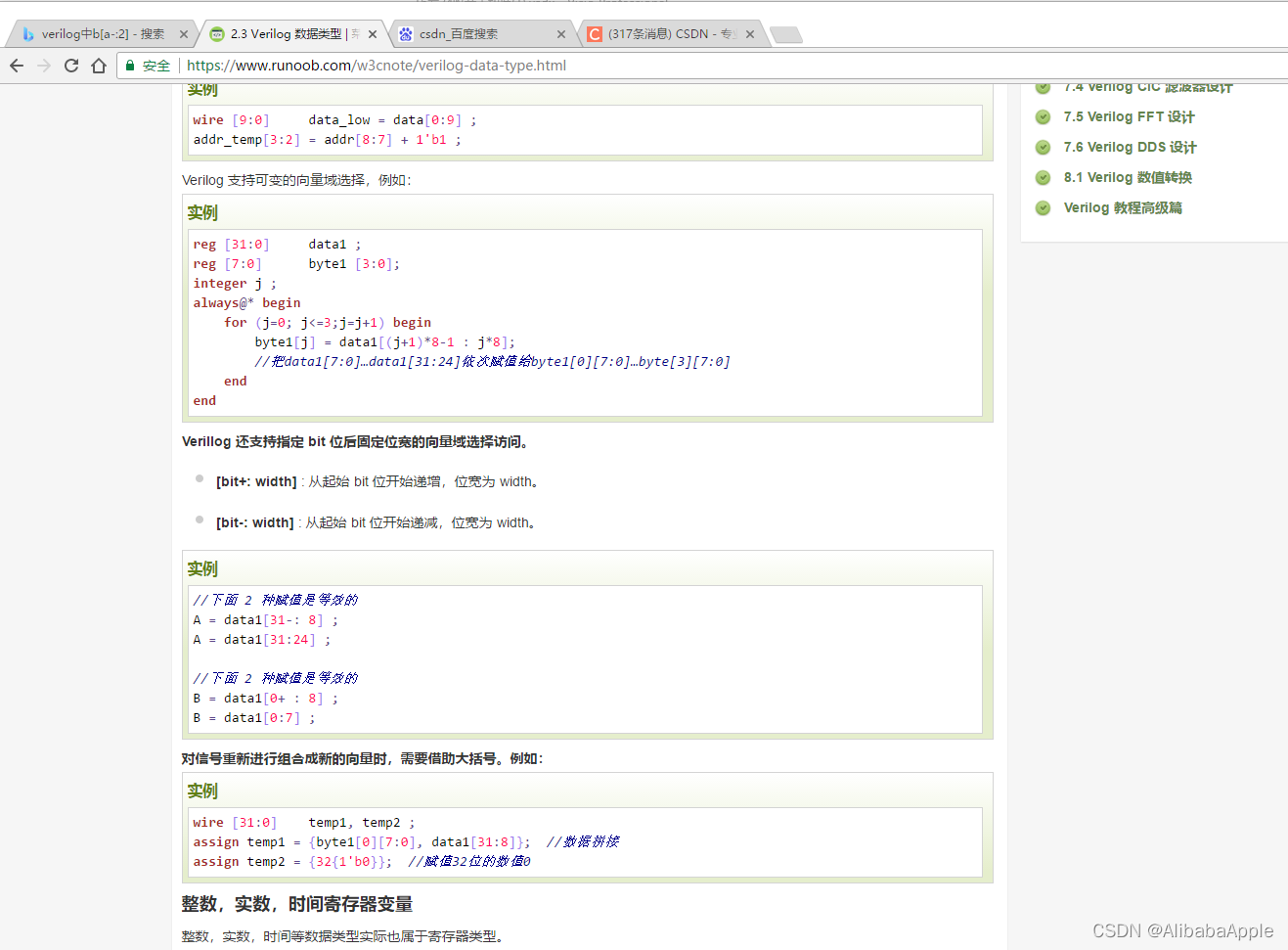Image resolution: width=1288 pixels, height=950 pixels.
Task: Open the 7.4 Verilog CIC 滤波器设计 link
Action: click(1148, 88)
